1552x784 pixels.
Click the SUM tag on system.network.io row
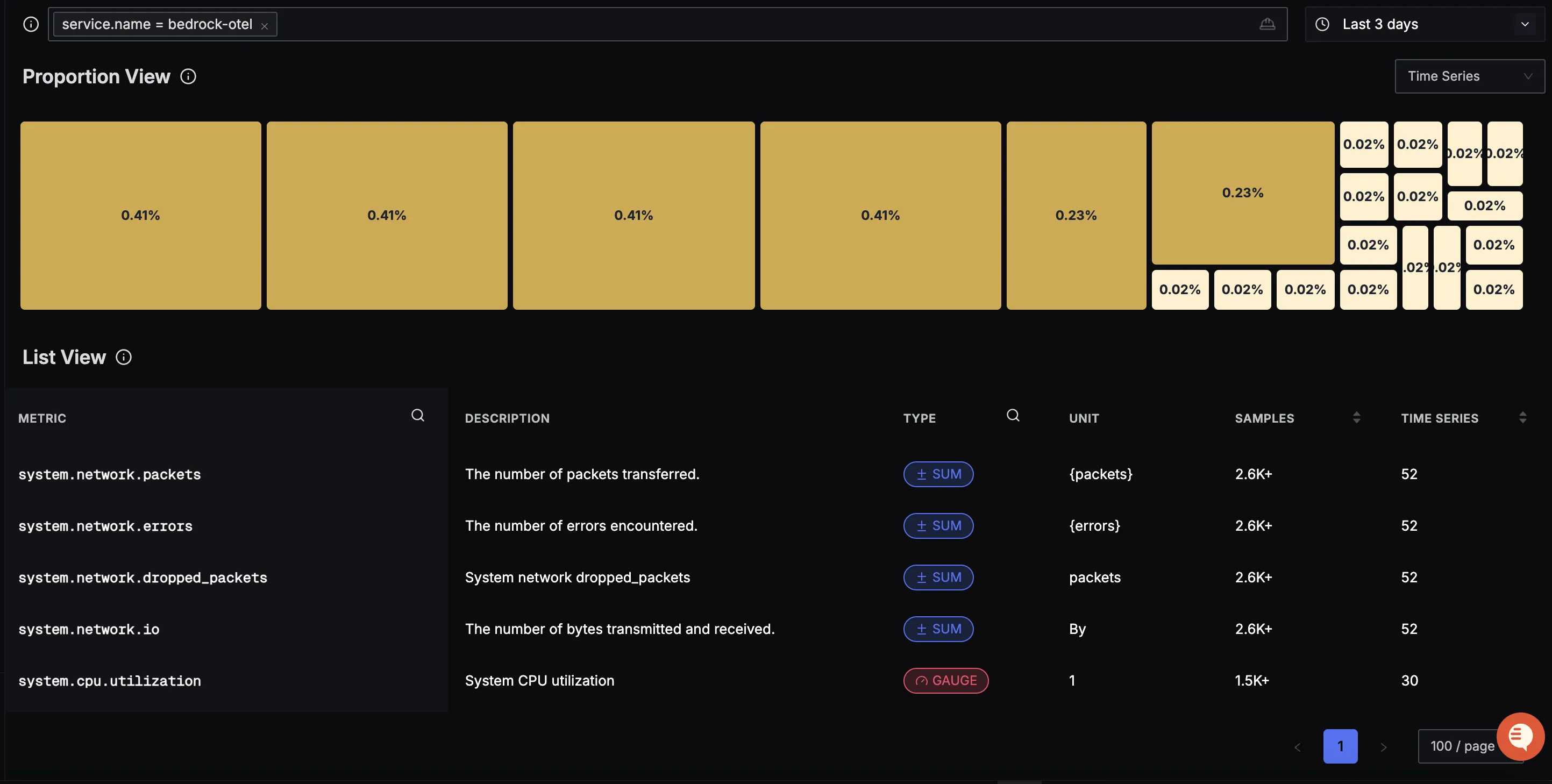938,629
